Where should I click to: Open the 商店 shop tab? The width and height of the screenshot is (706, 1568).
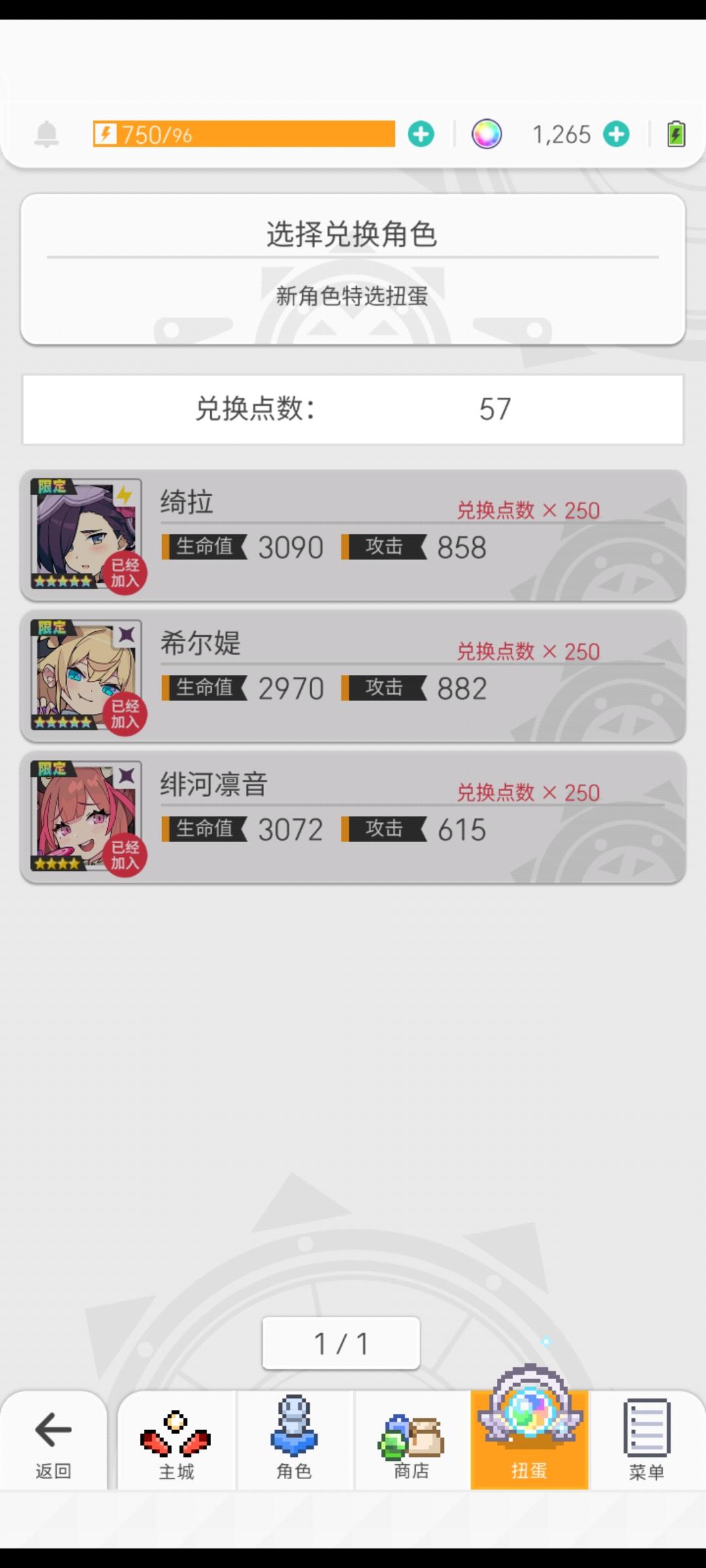click(412, 1441)
